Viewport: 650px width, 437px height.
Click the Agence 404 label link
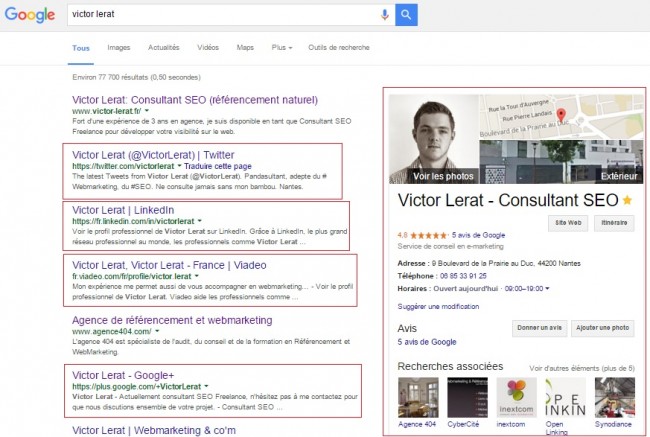(417, 425)
